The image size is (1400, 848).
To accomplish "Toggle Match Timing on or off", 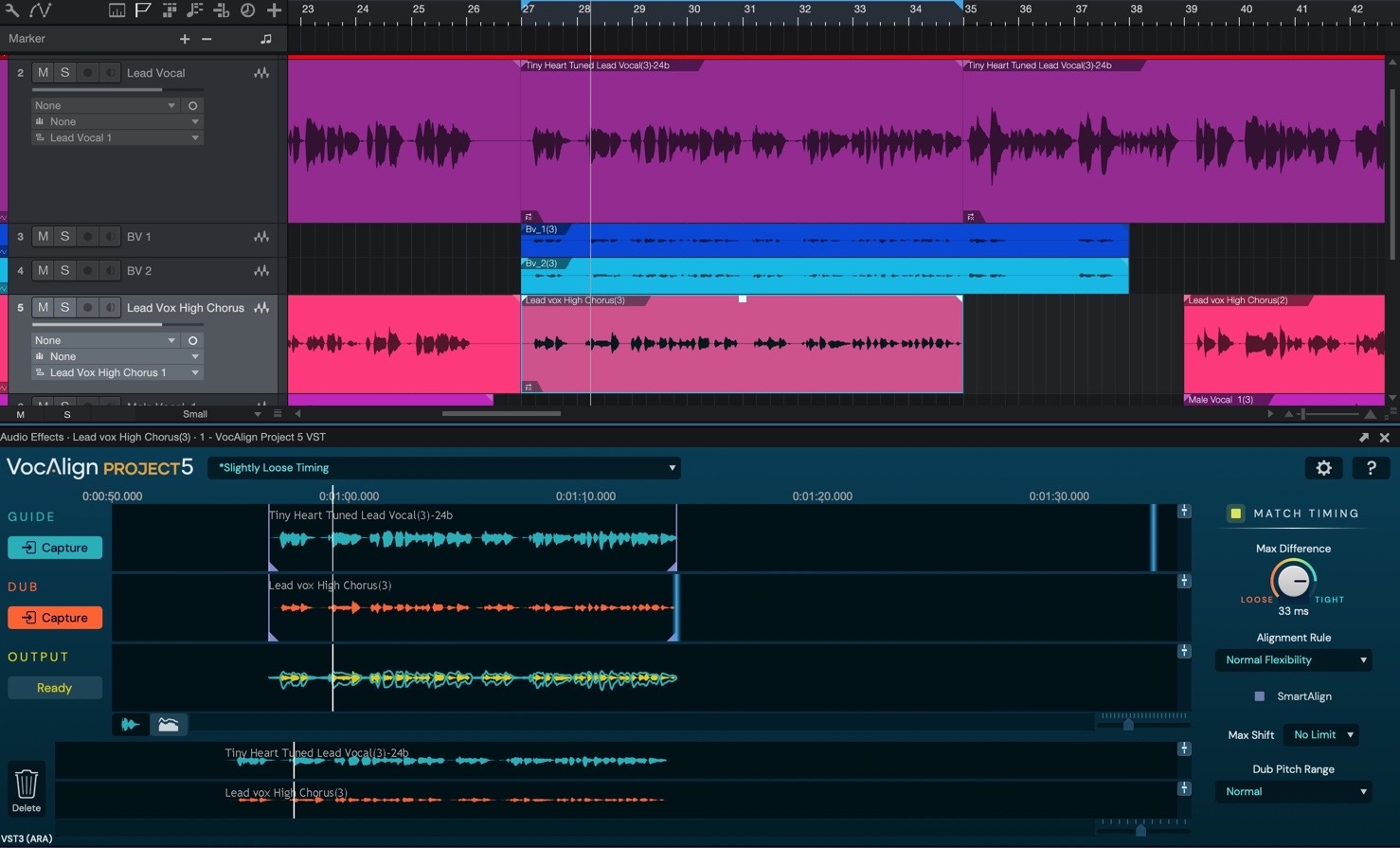I will point(1235,514).
